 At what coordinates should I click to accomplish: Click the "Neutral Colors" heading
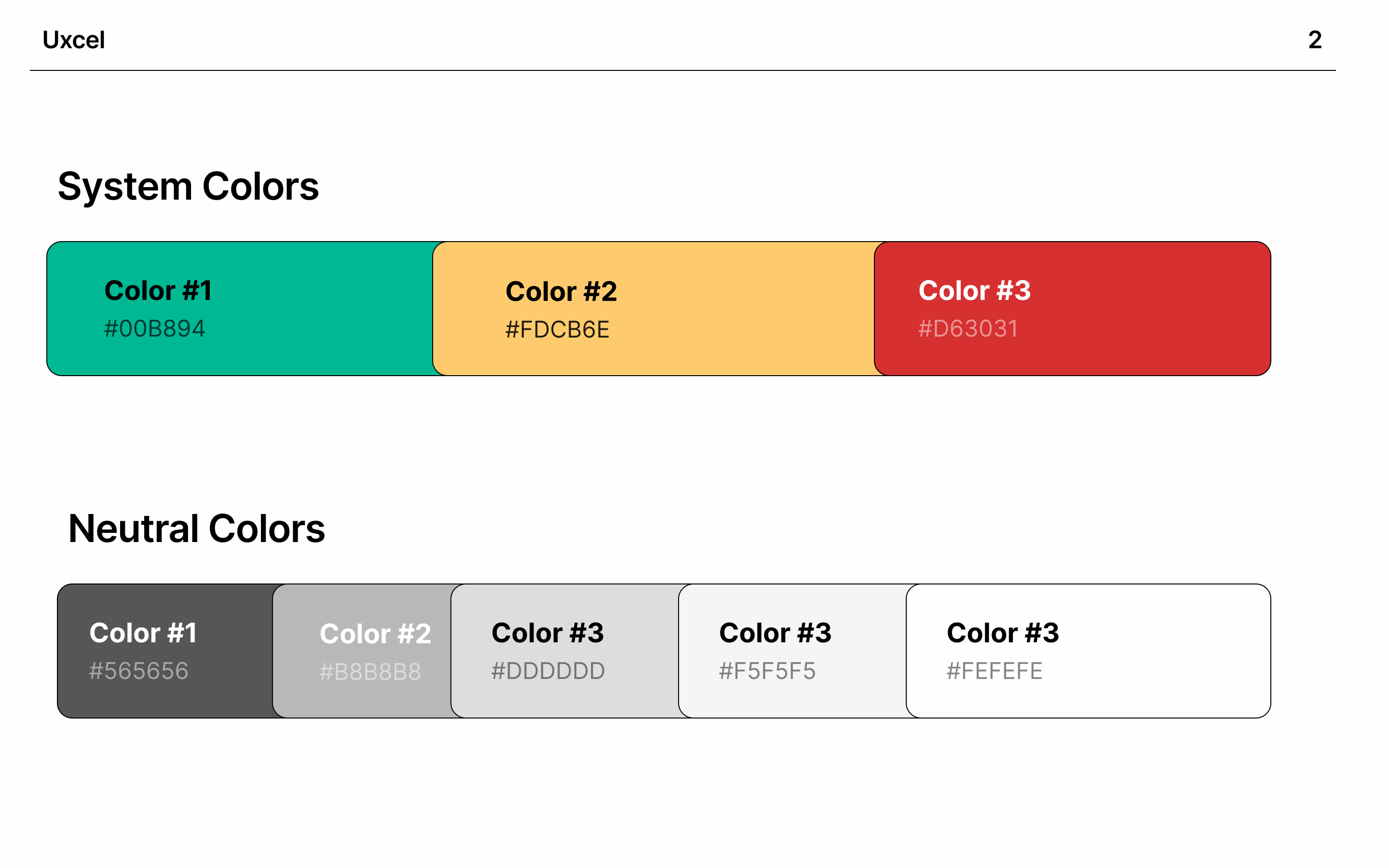click(x=196, y=529)
